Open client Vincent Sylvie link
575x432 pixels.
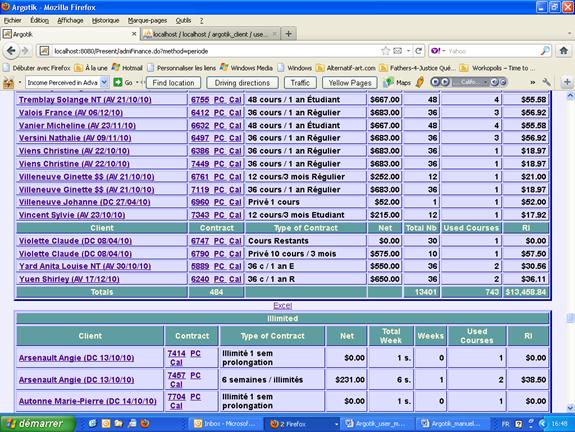point(72,215)
